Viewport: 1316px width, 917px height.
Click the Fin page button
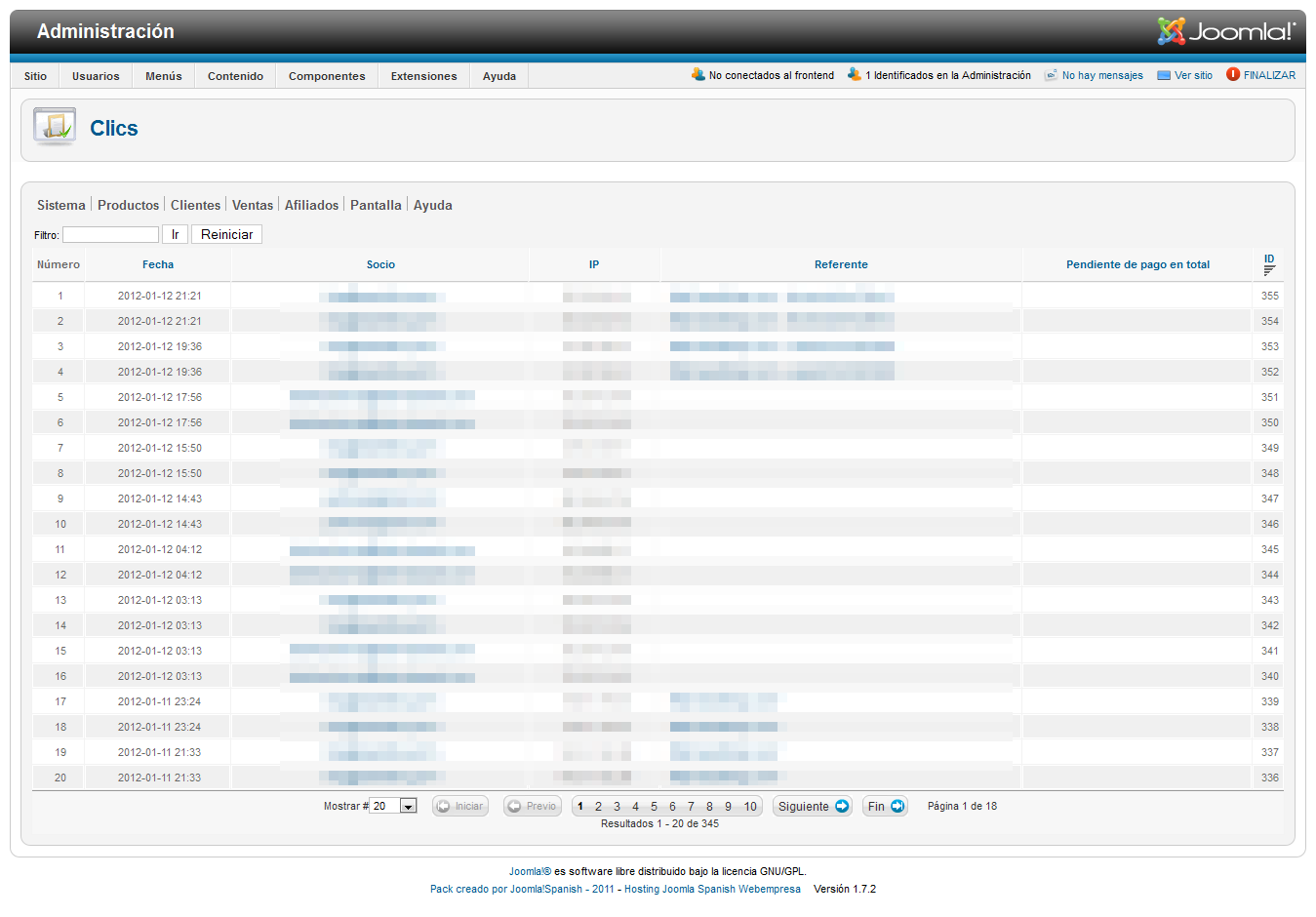click(x=885, y=807)
